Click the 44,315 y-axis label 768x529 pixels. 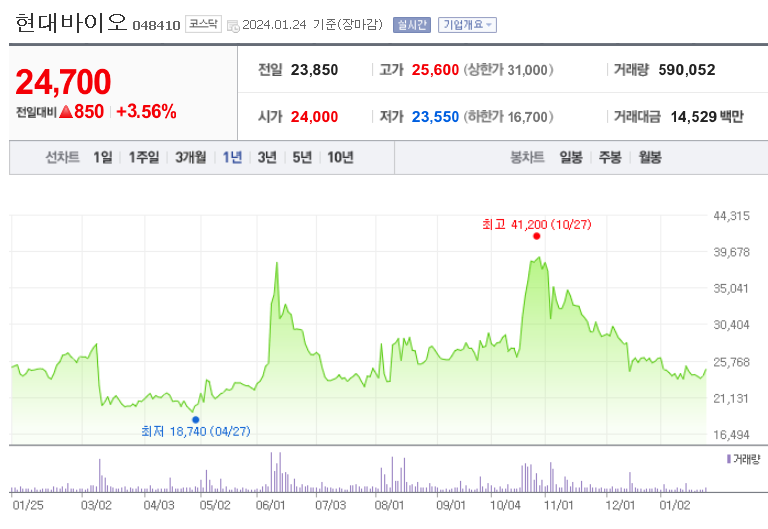point(731,216)
